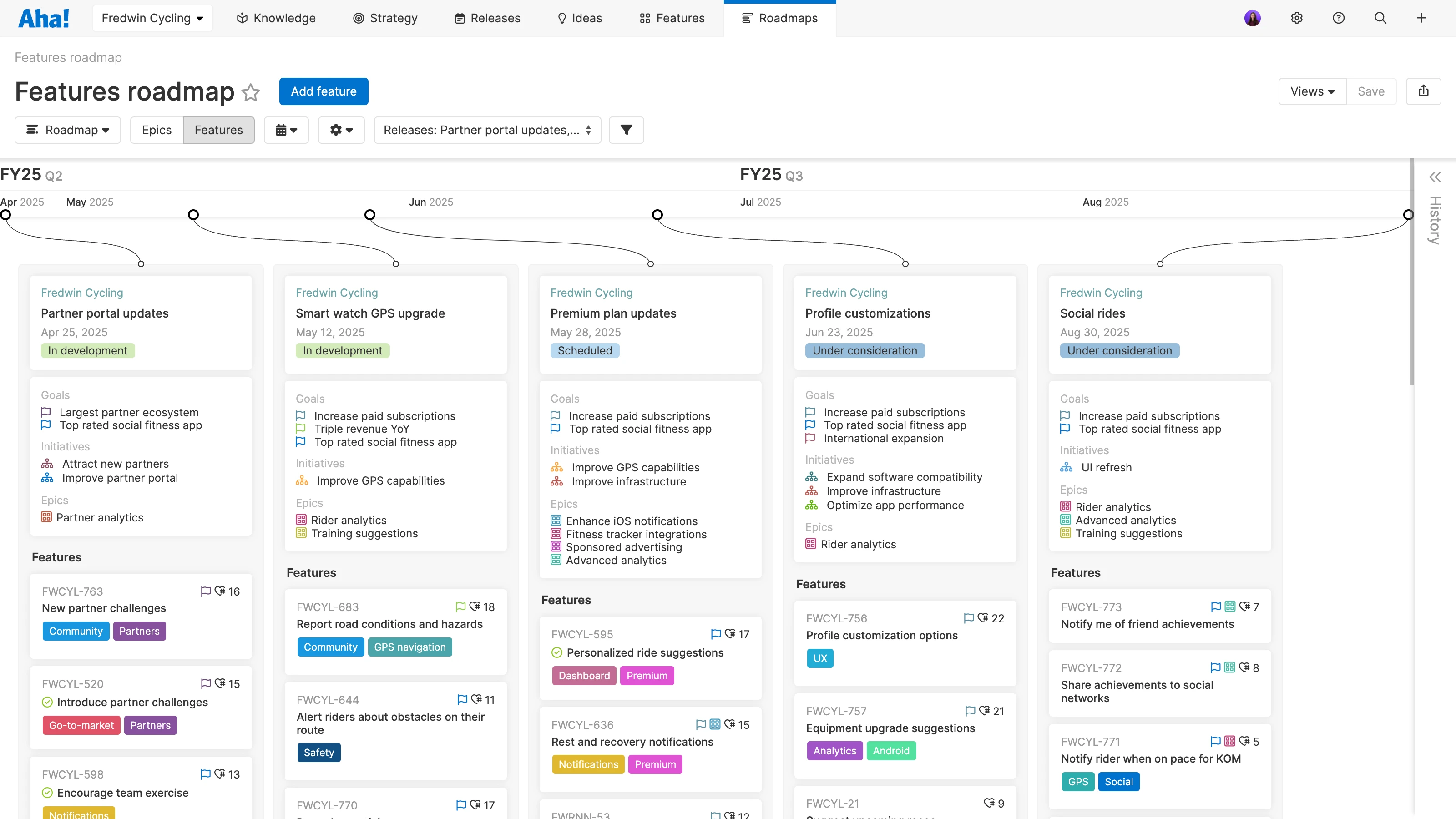Open the user avatar menu

(1252, 18)
